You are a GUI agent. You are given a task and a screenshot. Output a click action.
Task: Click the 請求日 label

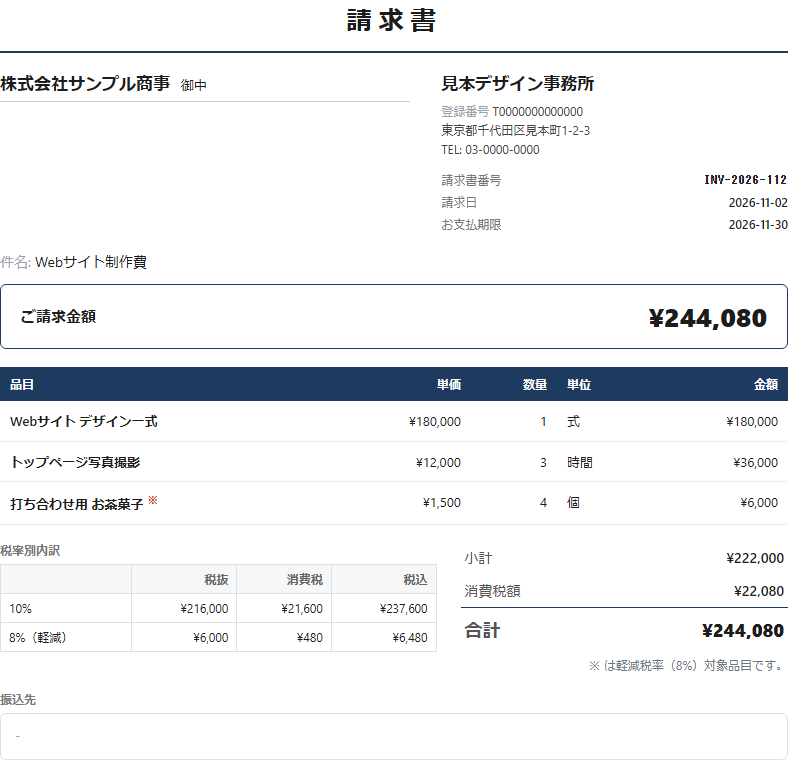(459, 202)
